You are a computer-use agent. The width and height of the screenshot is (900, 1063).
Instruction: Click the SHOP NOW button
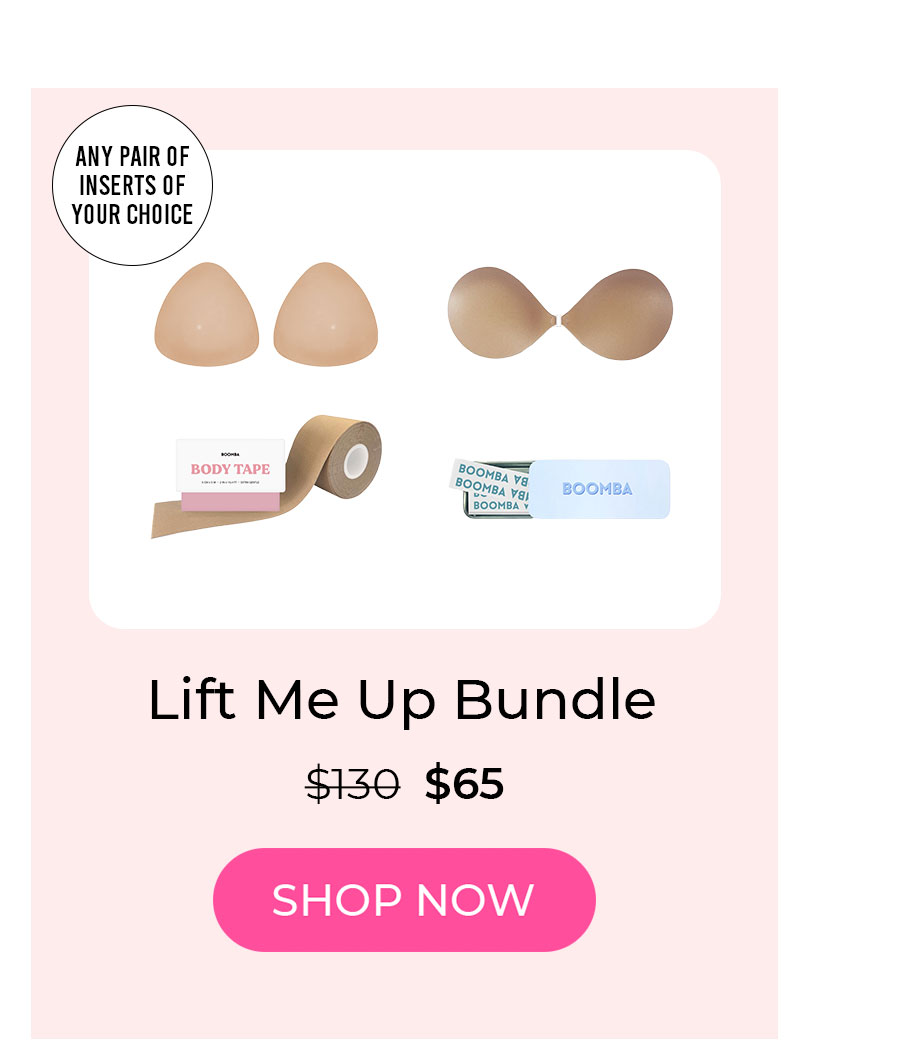pyautogui.click(x=404, y=900)
